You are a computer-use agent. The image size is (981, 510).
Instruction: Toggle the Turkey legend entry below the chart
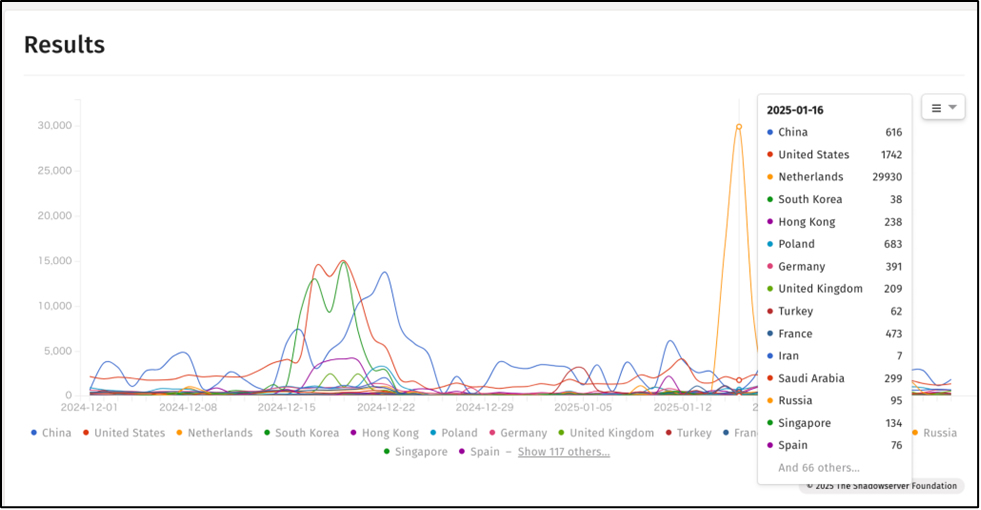click(x=693, y=433)
